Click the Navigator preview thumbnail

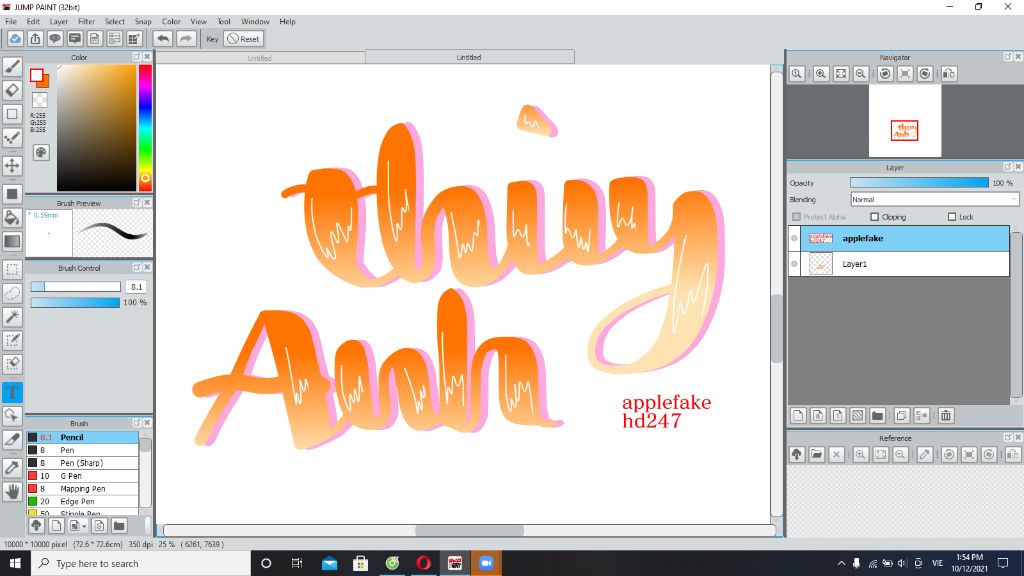pos(904,121)
